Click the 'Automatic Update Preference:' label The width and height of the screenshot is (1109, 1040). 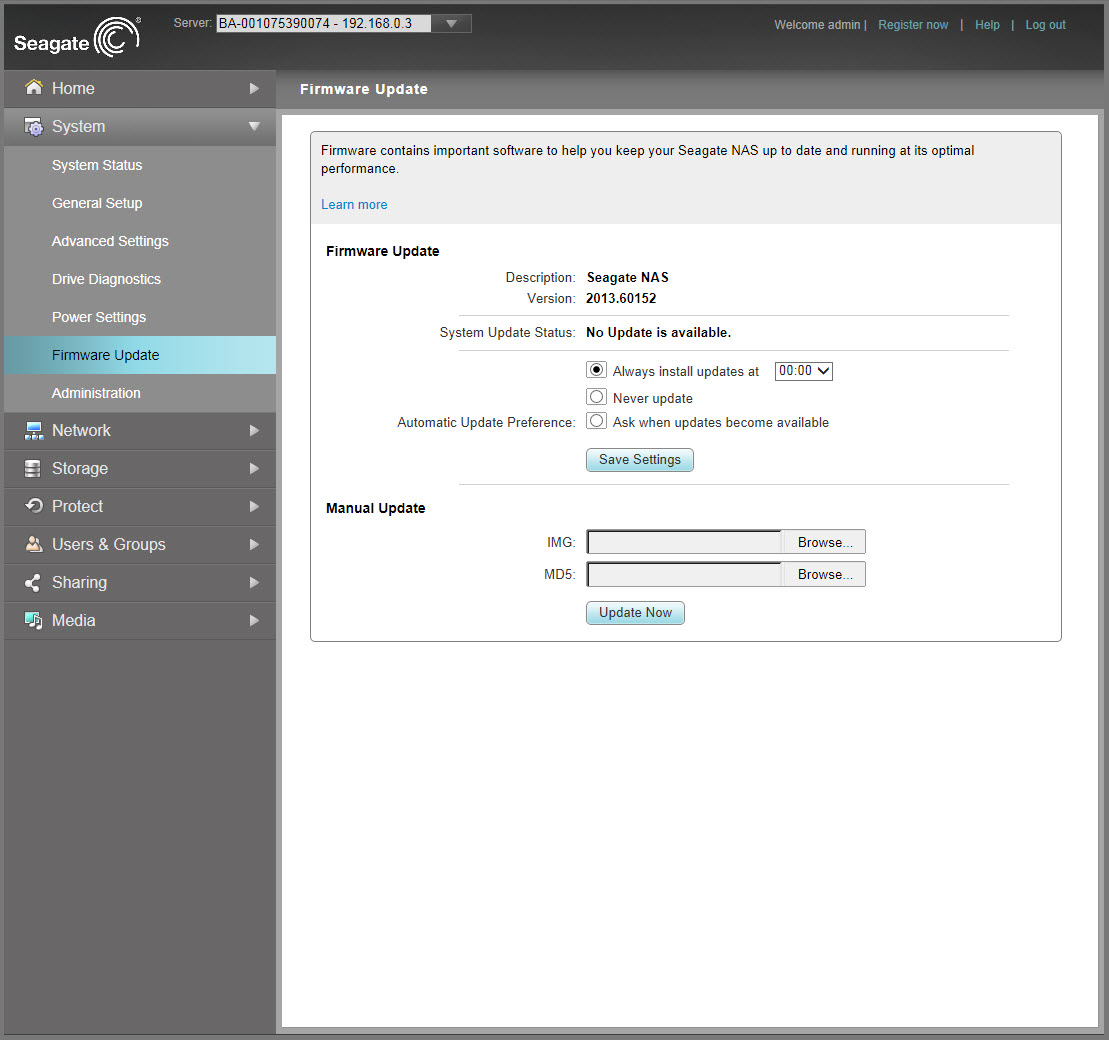[486, 422]
